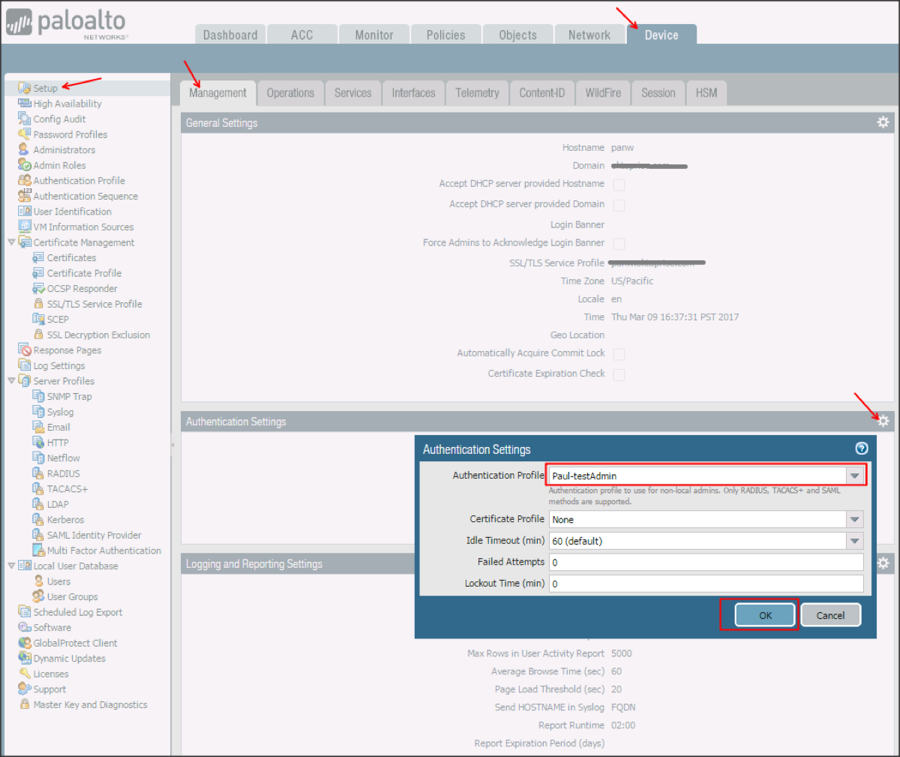Click OK to confirm authentication settings
The width and height of the screenshot is (900, 757).
pyautogui.click(x=765, y=616)
